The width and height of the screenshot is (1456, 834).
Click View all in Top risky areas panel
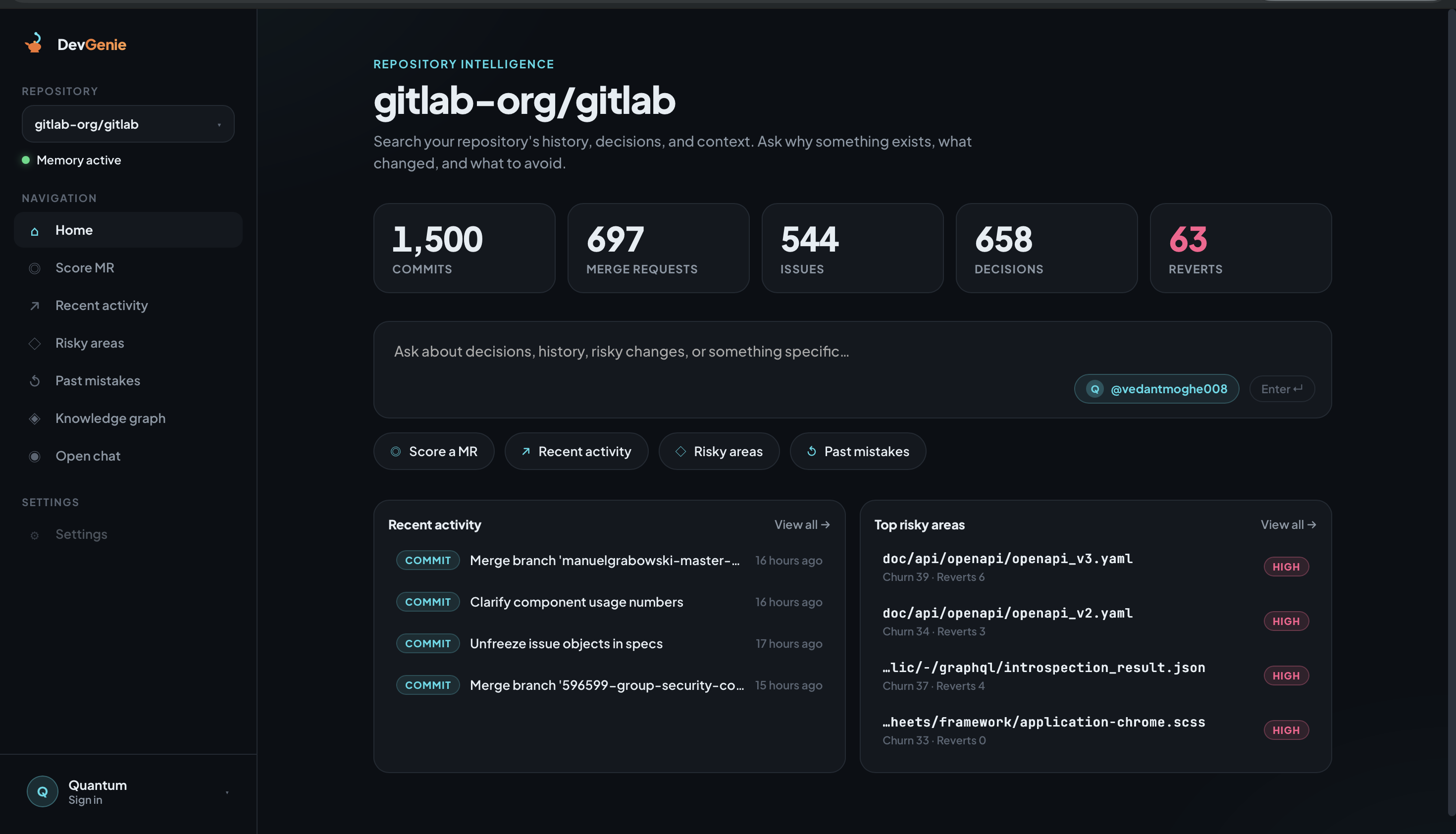tap(1288, 524)
